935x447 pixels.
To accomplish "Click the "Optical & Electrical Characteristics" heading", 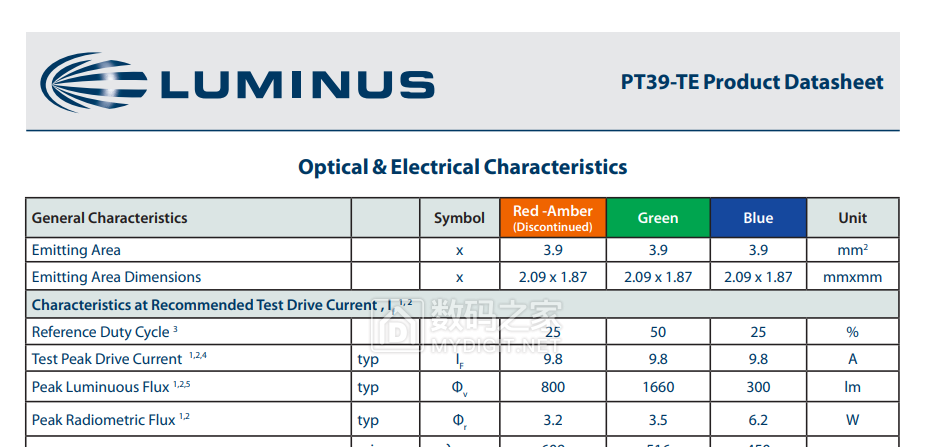I will pos(462,167).
